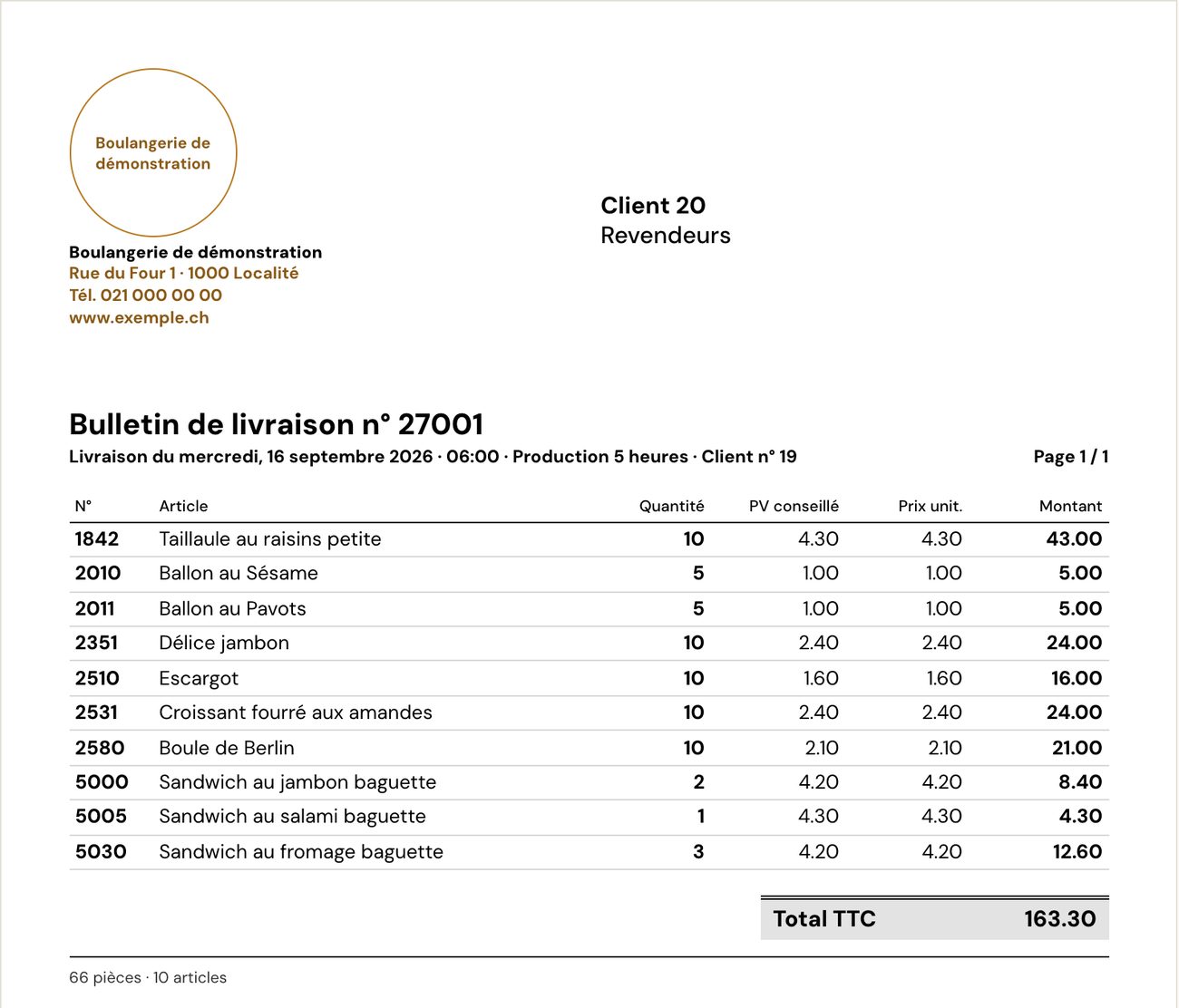Click the "Total TTC" label
Viewport: 1179px width, 1008px height.
coord(824,919)
